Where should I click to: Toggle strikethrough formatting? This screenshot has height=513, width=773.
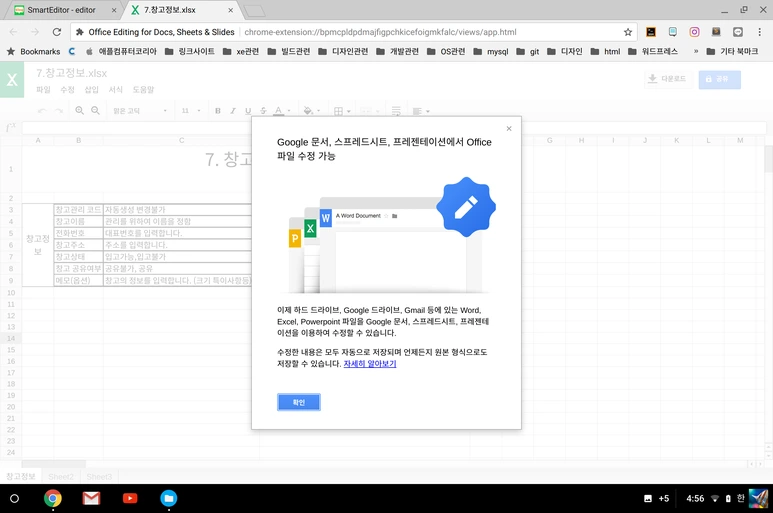point(263,111)
